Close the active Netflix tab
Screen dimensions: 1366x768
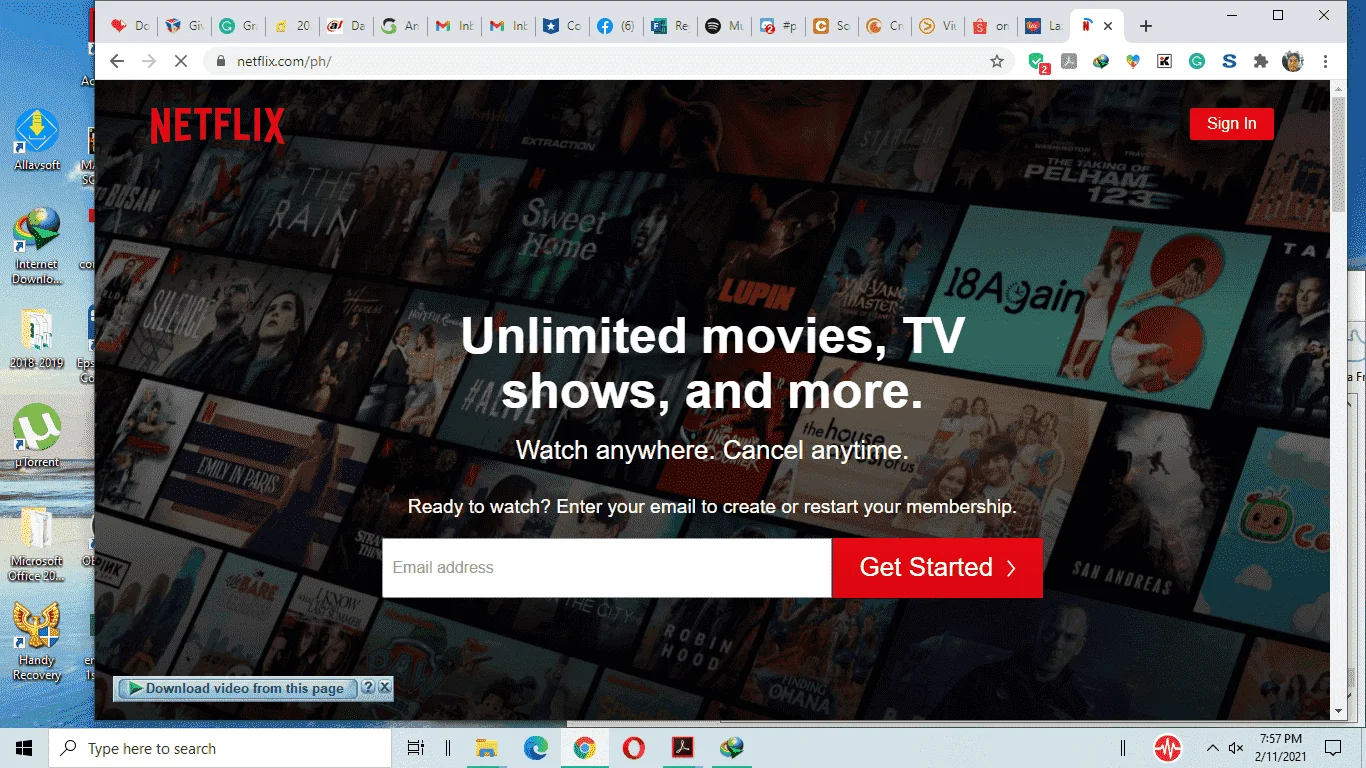(x=1108, y=26)
